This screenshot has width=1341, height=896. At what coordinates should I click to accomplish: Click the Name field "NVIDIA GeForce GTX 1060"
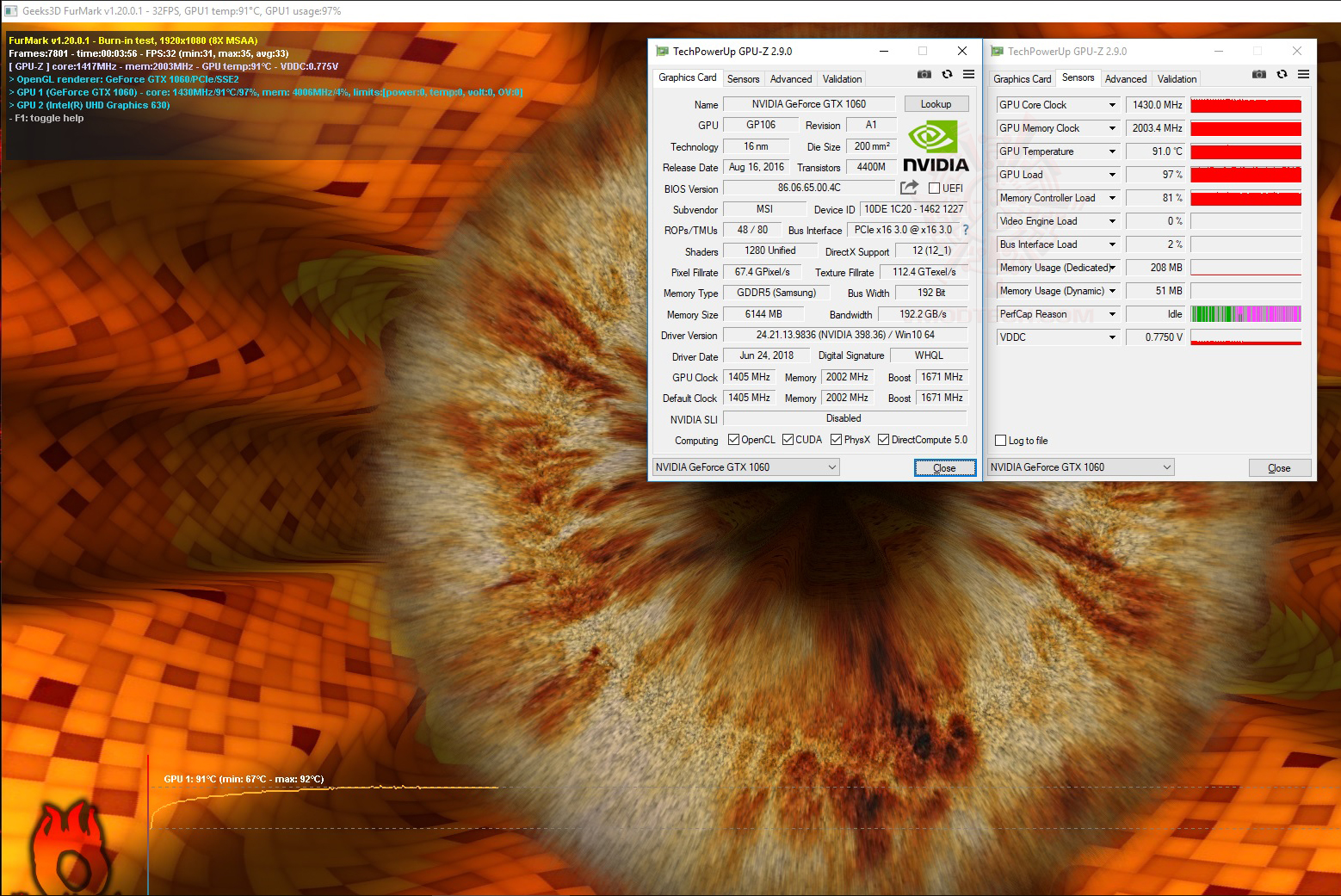point(809,104)
